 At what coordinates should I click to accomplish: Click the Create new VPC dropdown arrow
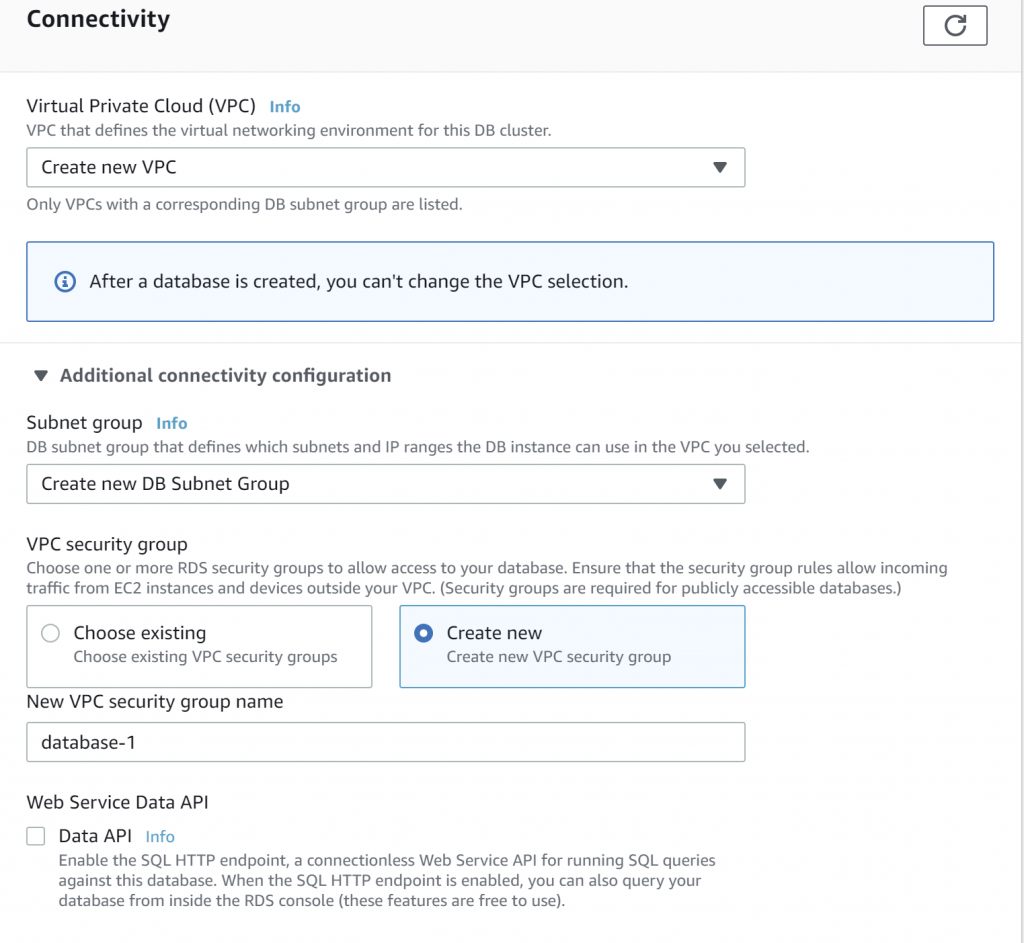coord(720,167)
